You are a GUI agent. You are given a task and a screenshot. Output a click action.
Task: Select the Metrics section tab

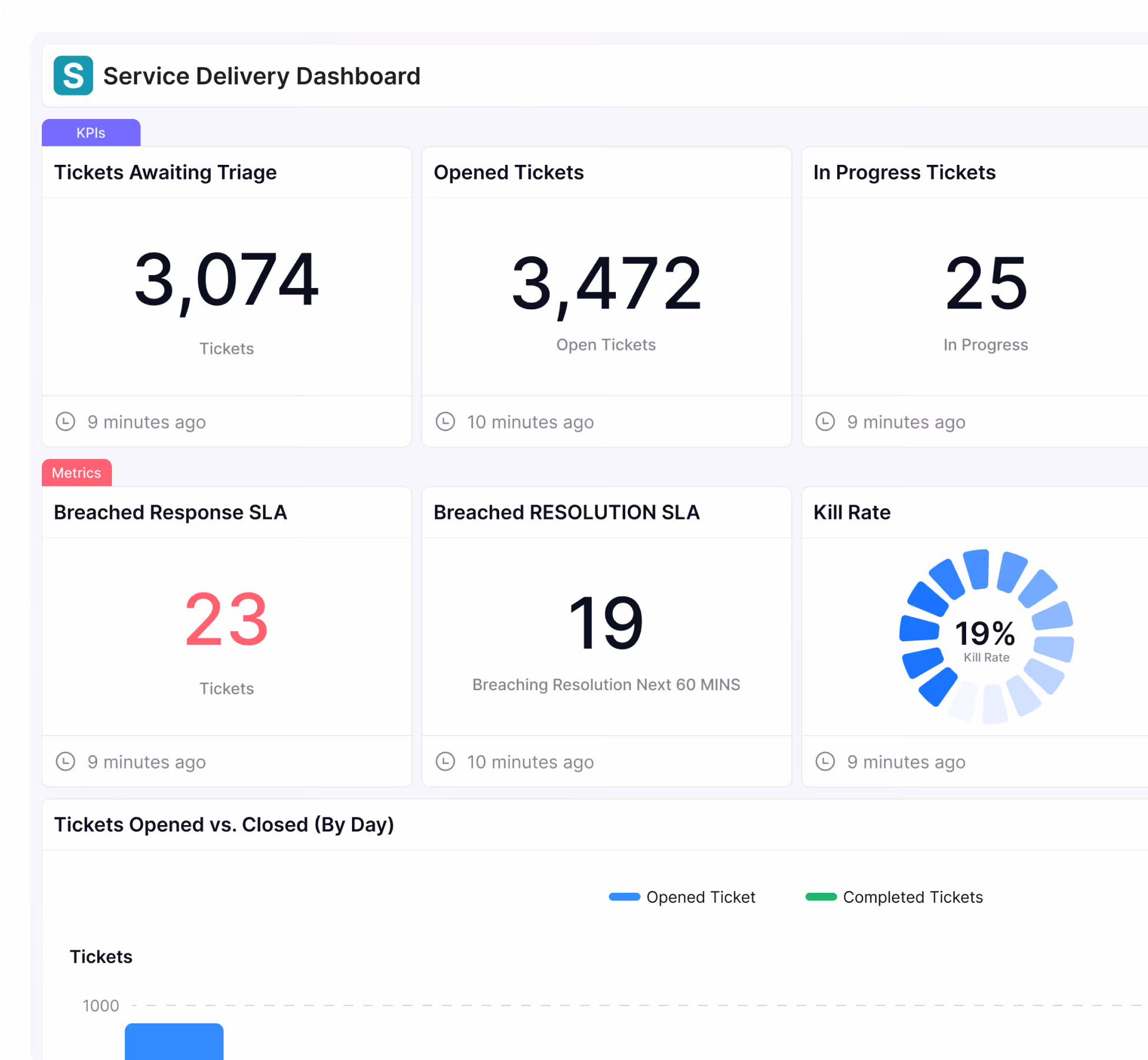tap(77, 472)
